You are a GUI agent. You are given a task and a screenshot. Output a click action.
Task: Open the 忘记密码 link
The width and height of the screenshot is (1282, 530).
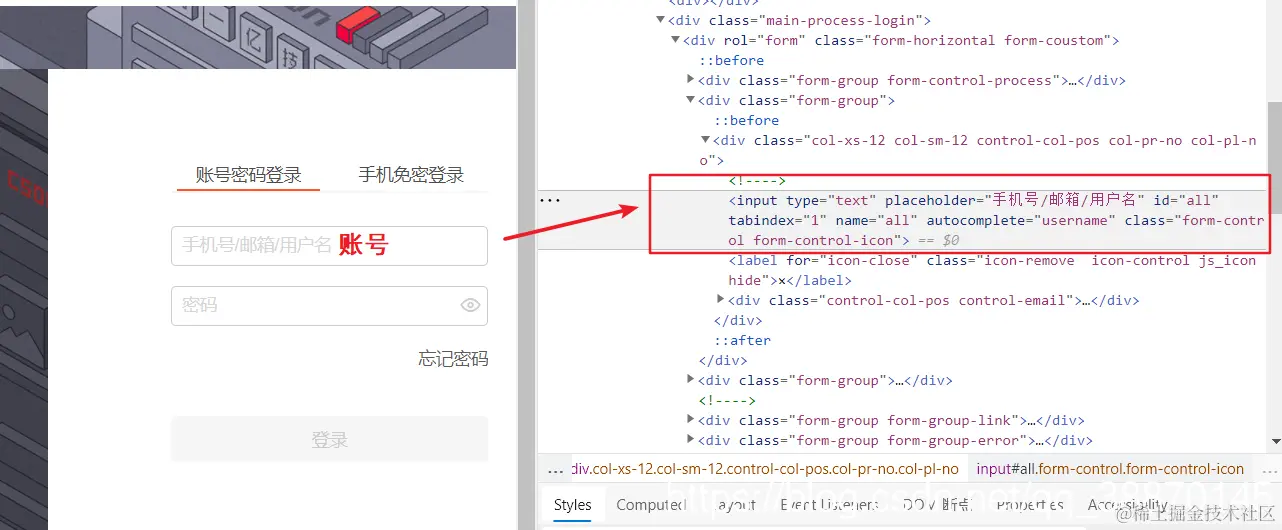coord(453,359)
